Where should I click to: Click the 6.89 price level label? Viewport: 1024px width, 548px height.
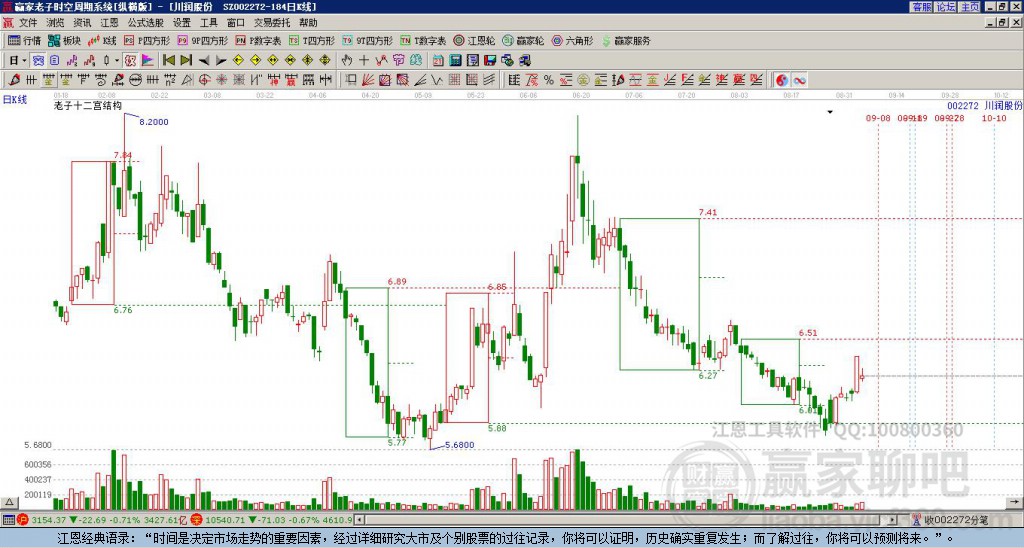(397, 282)
